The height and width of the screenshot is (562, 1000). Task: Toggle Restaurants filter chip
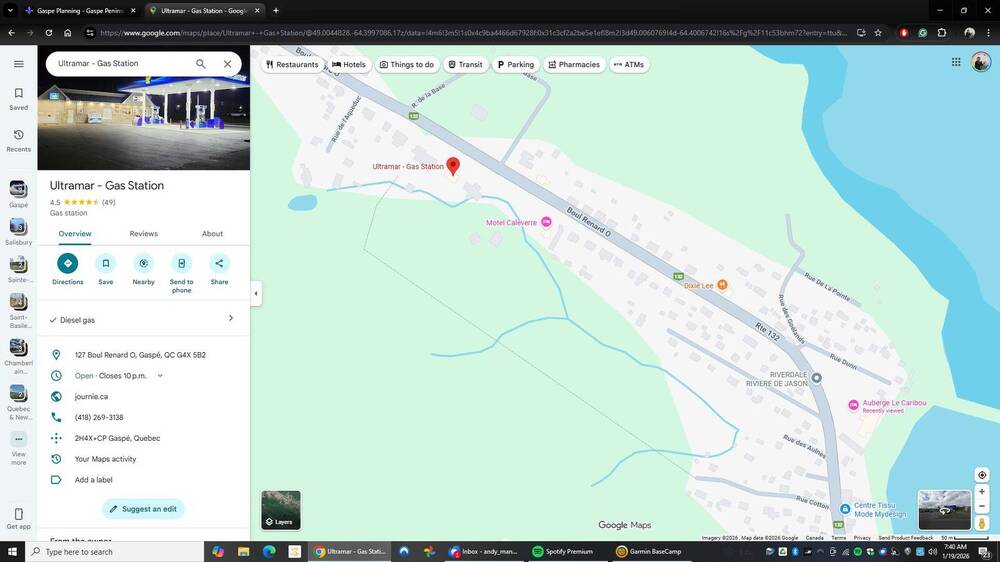292,64
